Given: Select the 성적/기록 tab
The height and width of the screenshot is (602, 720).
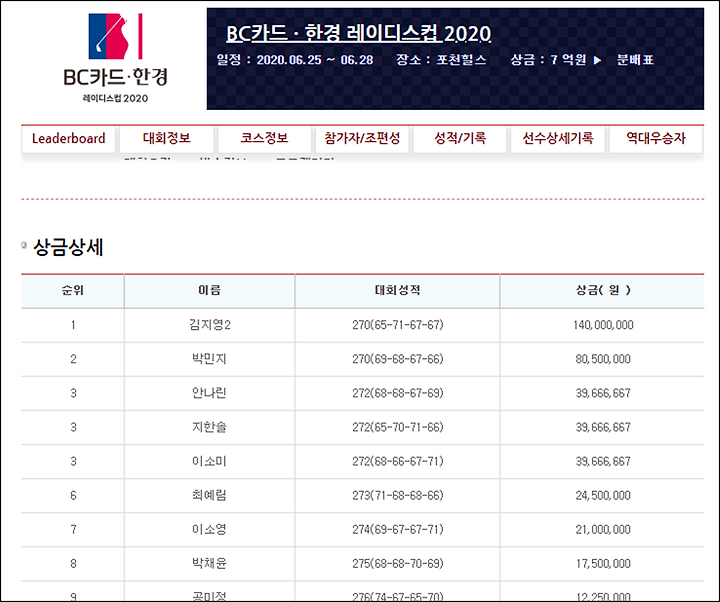Looking at the screenshot, I should pos(460,138).
